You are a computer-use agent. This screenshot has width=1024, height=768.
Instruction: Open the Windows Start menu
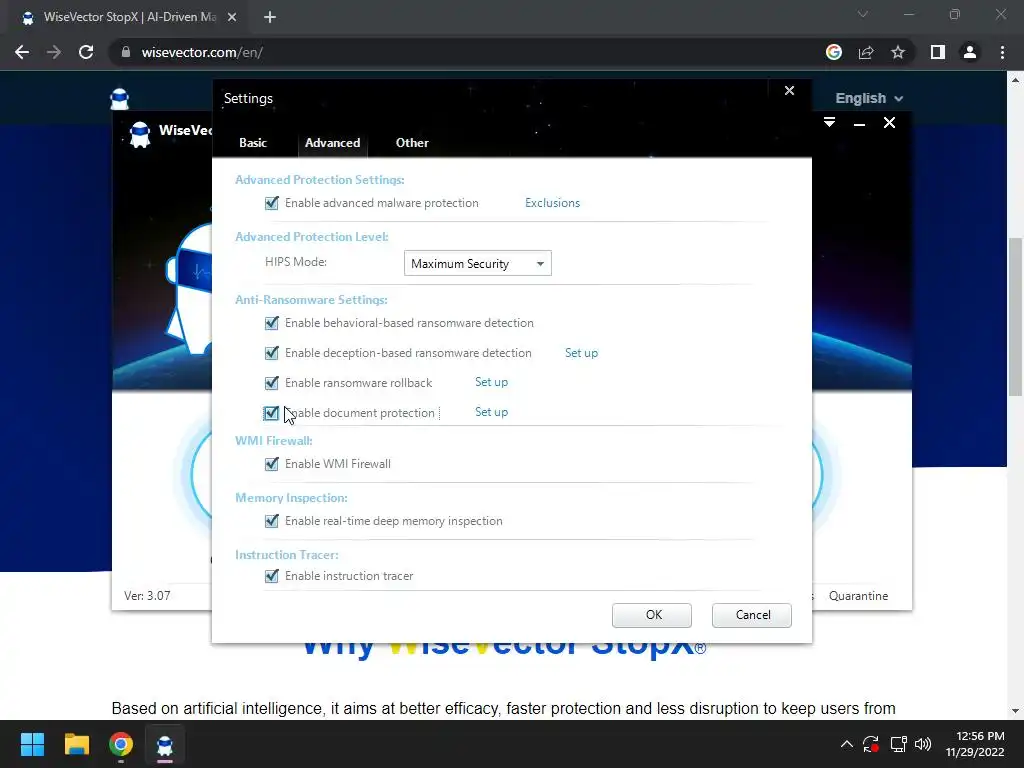click(32, 744)
